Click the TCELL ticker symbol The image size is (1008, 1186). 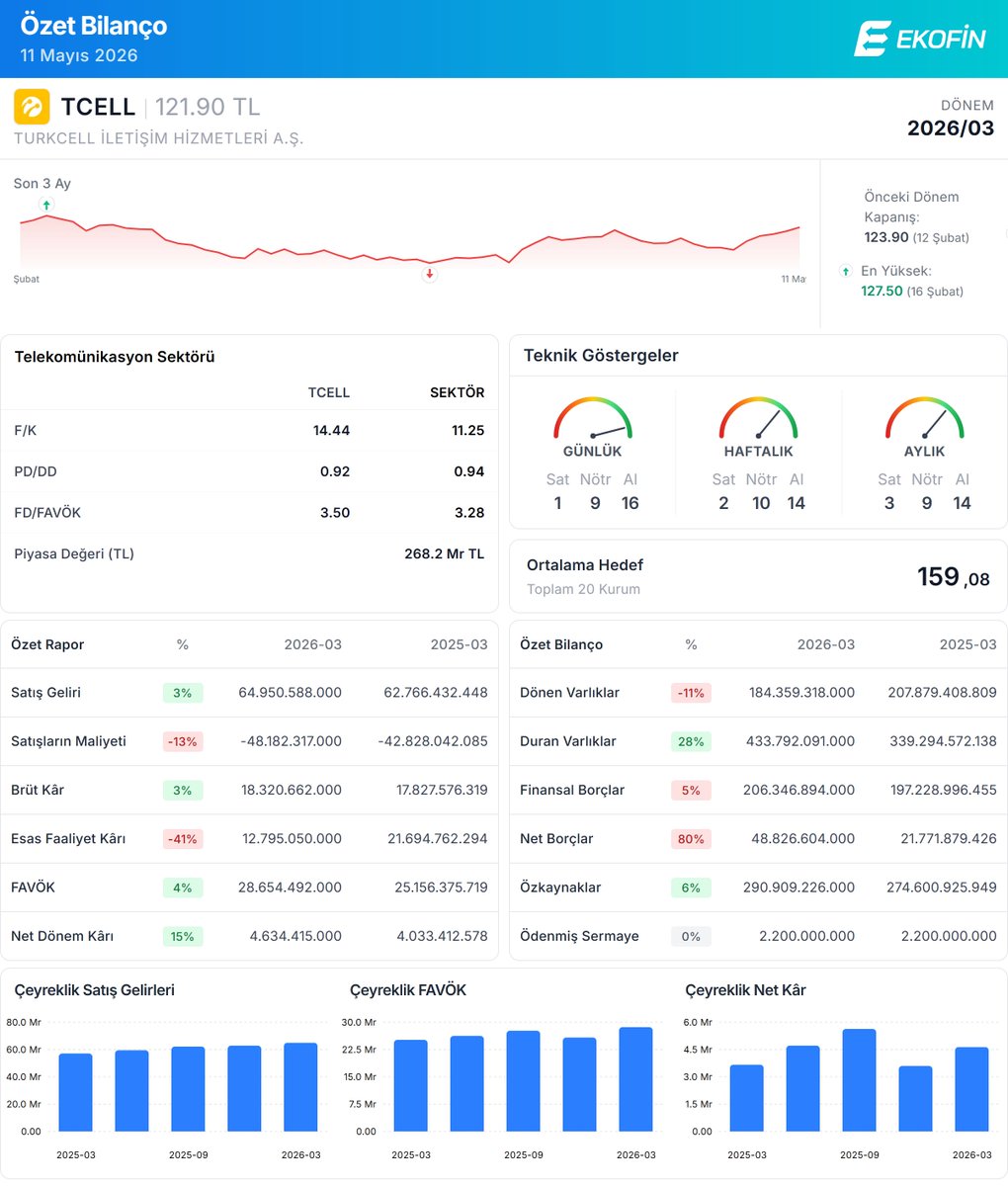click(x=98, y=107)
